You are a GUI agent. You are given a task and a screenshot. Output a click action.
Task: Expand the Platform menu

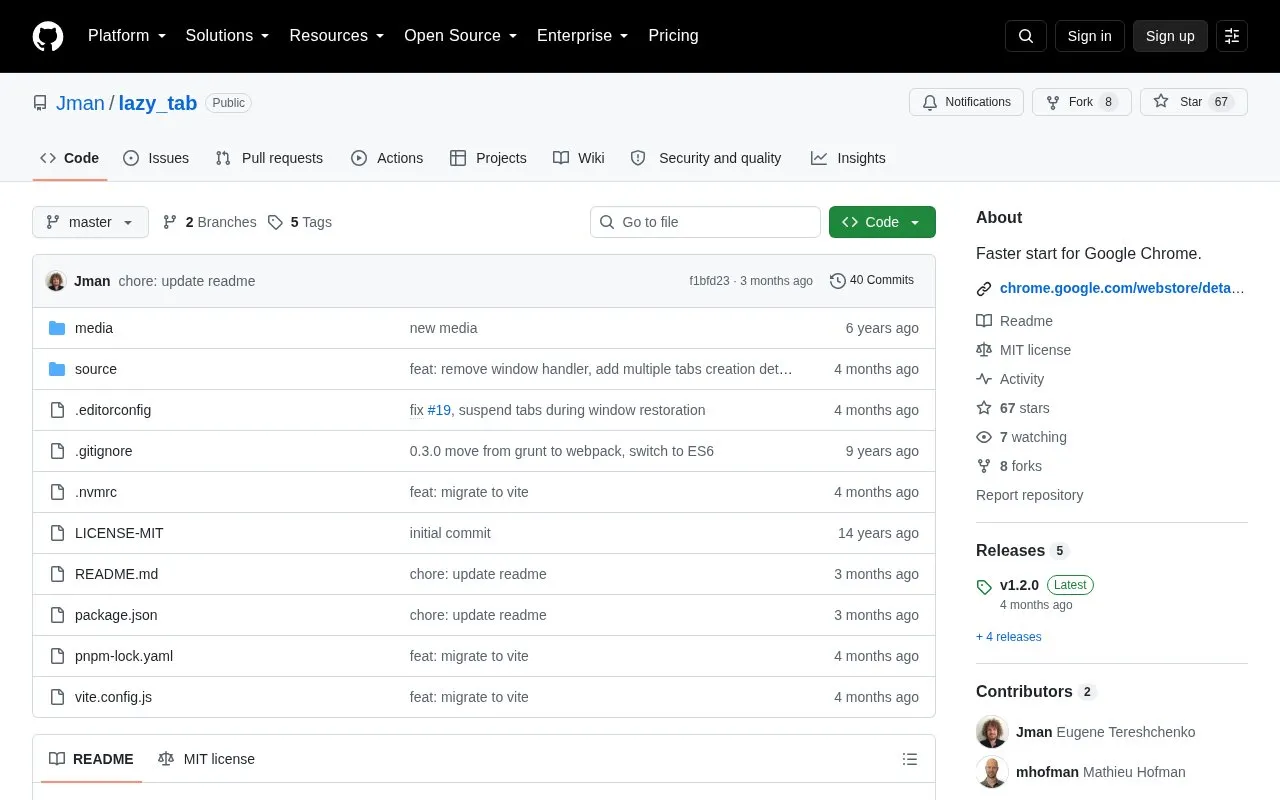click(127, 36)
